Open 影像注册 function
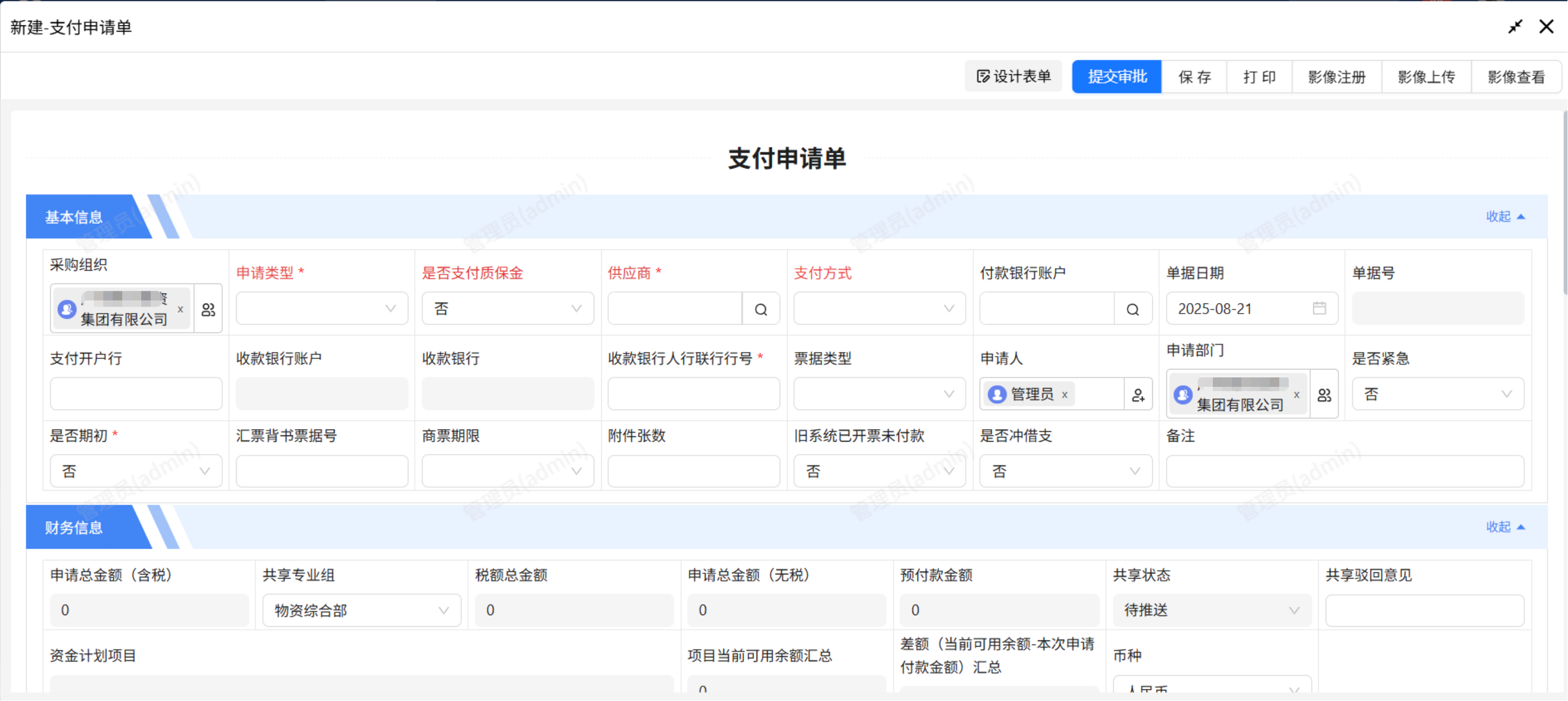 click(1337, 77)
